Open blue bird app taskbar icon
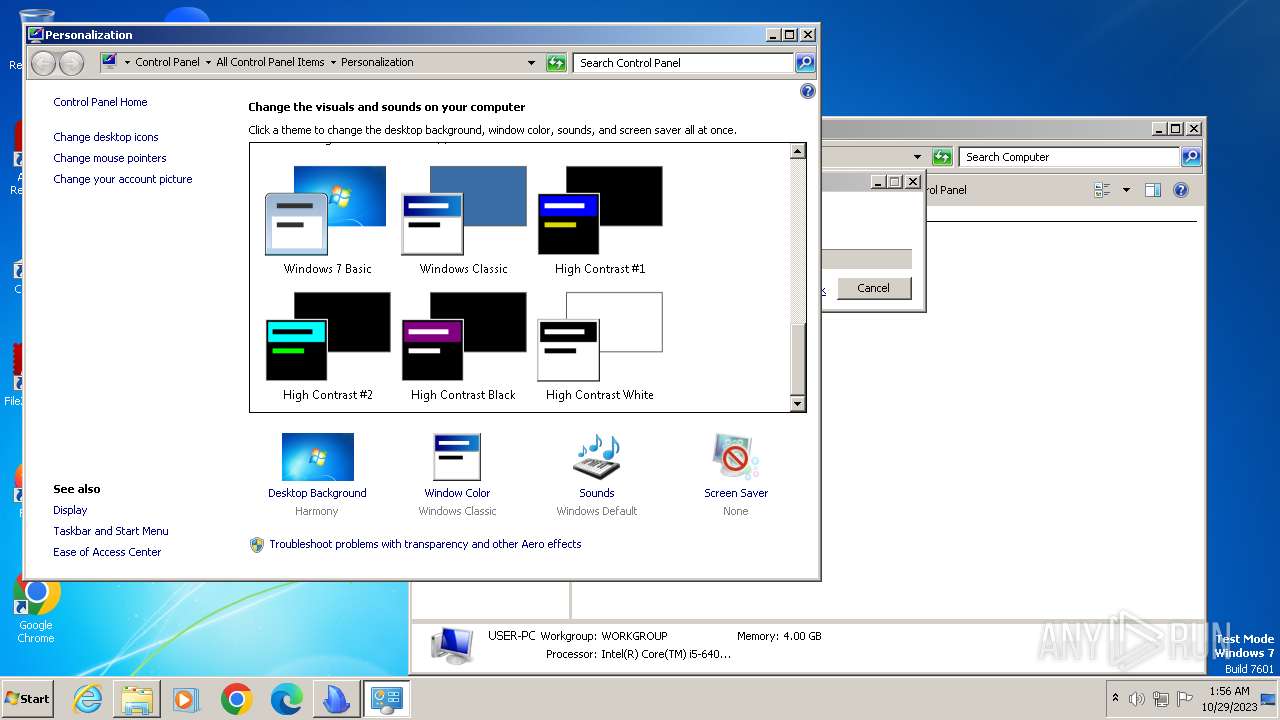Viewport: 1280px width, 720px height. pos(336,699)
